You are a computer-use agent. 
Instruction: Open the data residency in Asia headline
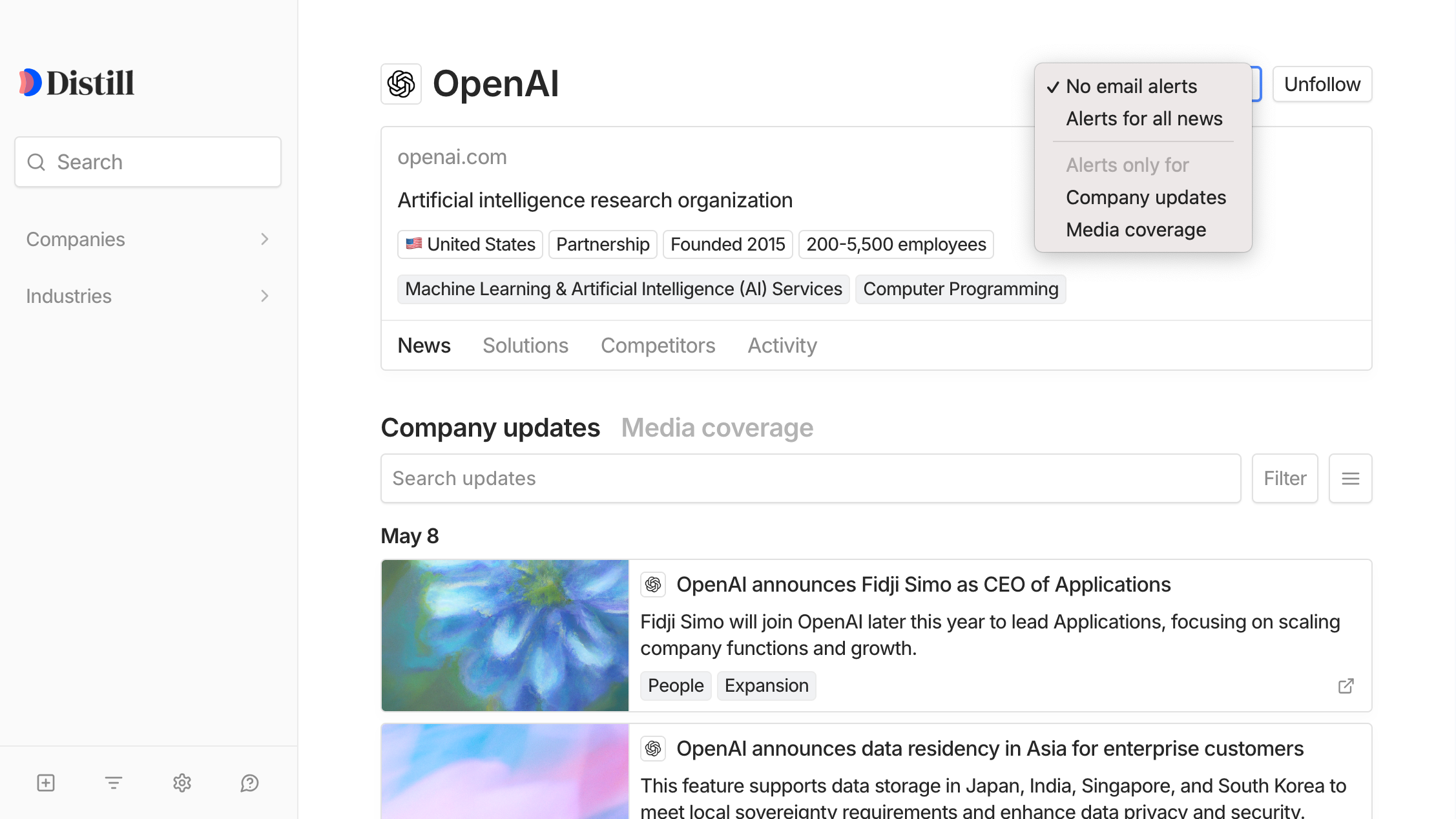[990, 749]
